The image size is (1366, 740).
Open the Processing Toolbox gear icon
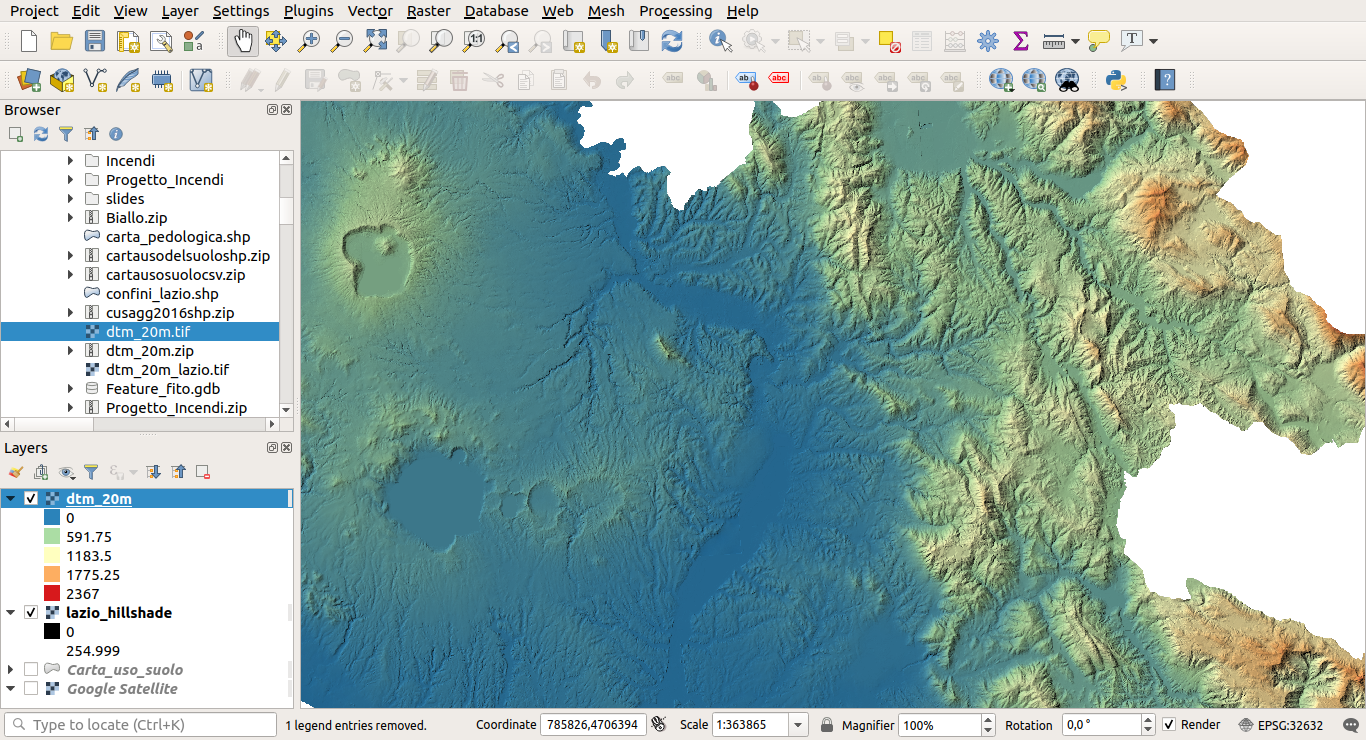coord(988,41)
